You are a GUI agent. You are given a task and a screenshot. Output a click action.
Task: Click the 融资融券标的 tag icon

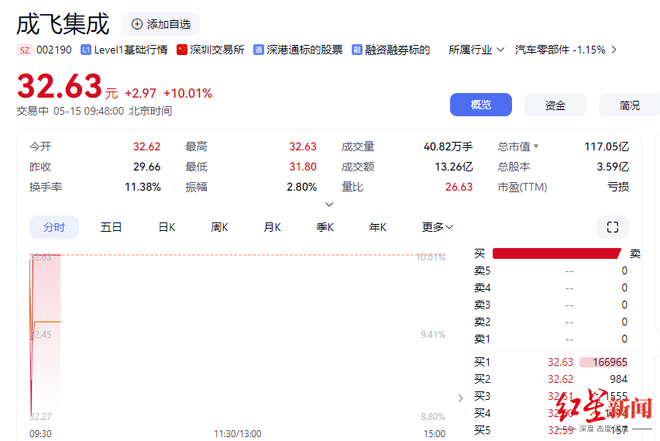coord(357,49)
